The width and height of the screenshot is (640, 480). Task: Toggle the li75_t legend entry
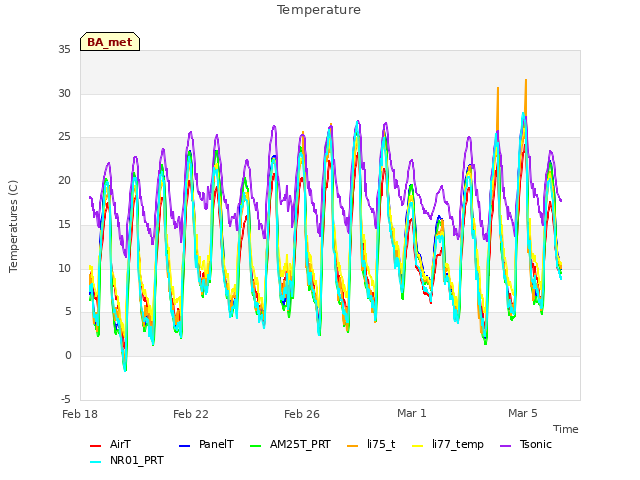(371, 444)
